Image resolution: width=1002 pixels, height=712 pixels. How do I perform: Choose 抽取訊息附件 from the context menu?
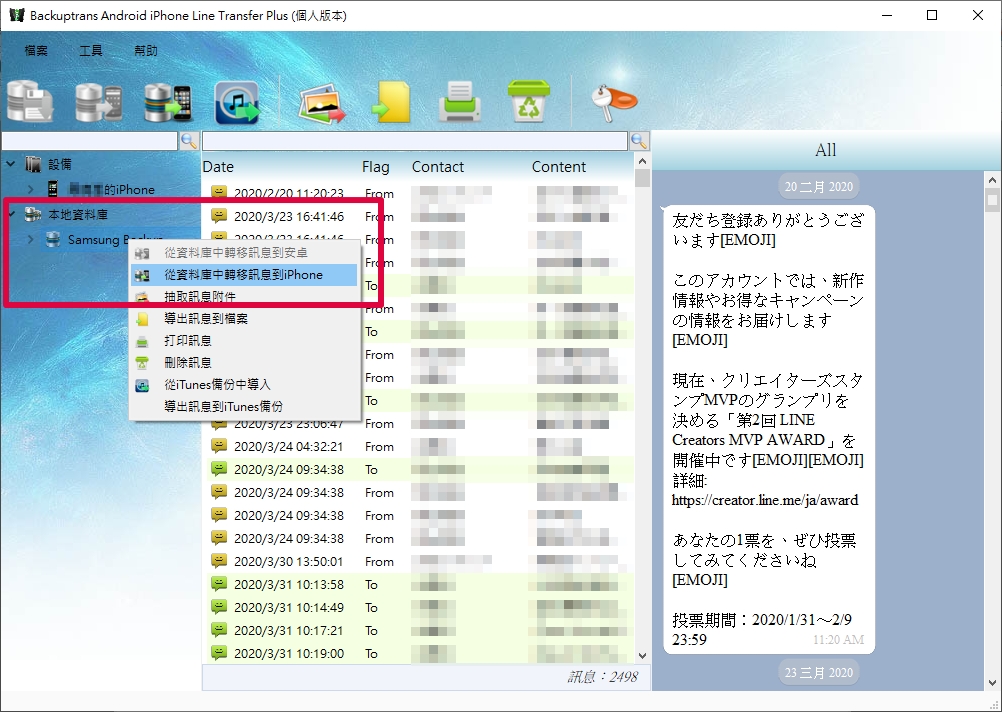point(244,297)
